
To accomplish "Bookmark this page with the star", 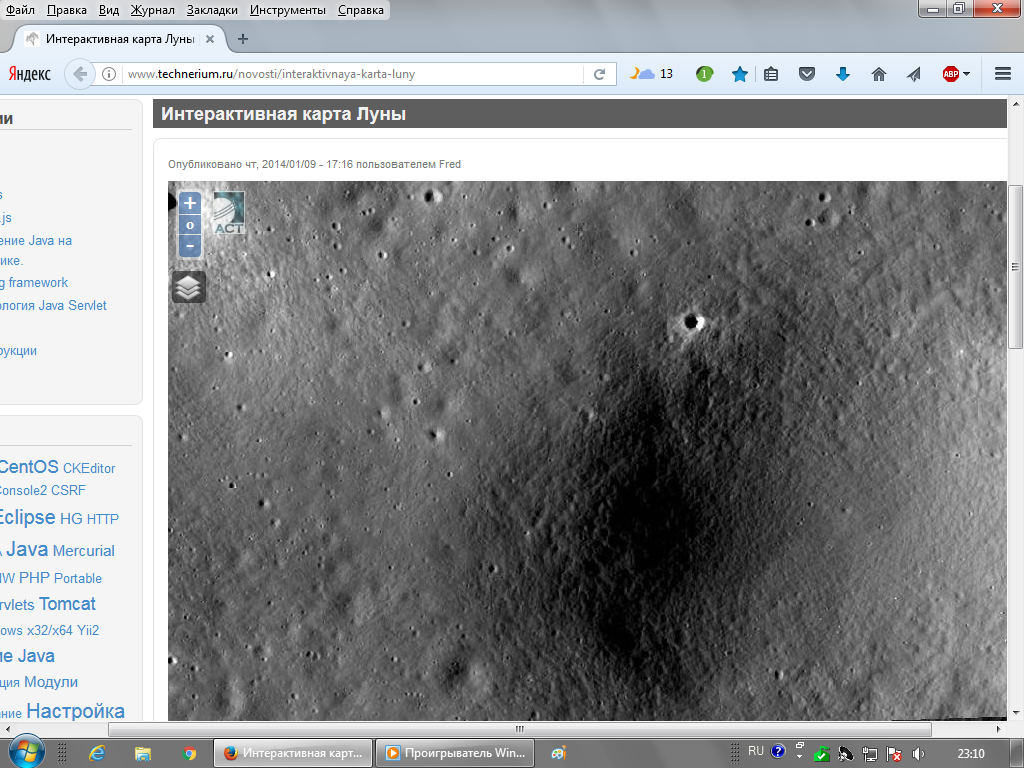I will pos(739,74).
